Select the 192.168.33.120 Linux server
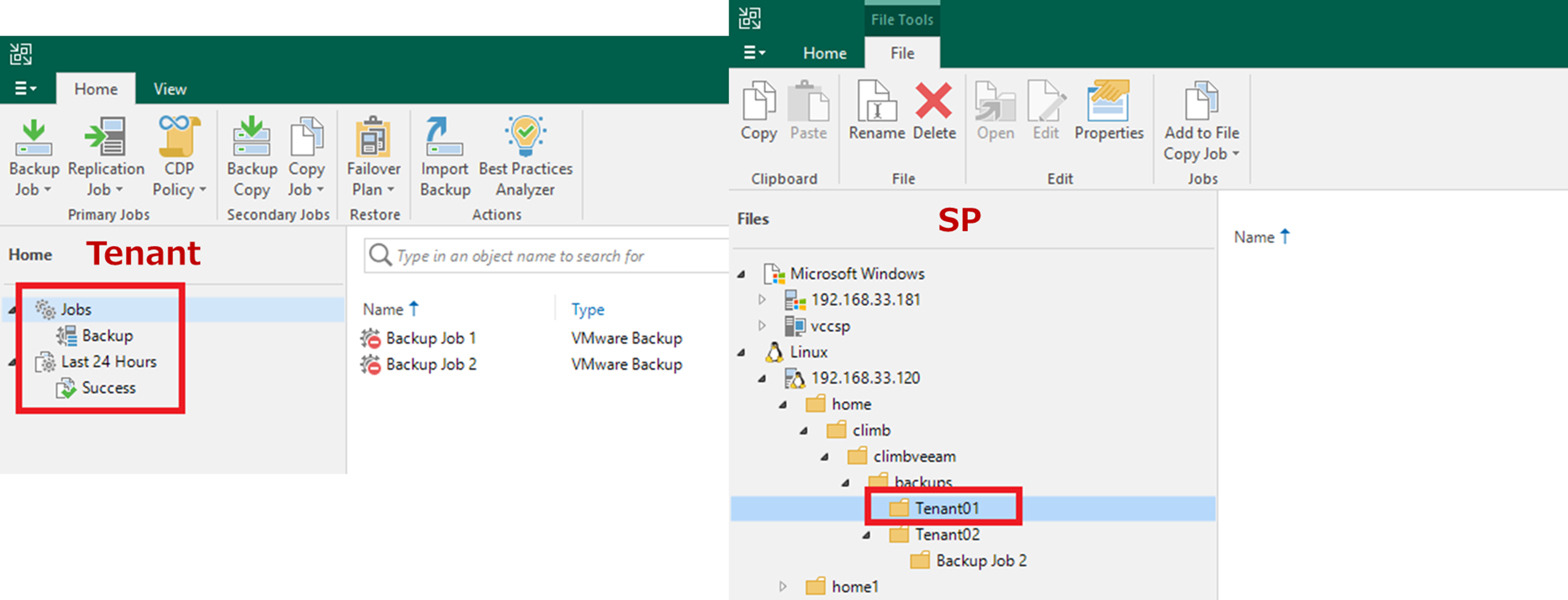Screen dimensions: 1568x600 [x=852, y=378]
